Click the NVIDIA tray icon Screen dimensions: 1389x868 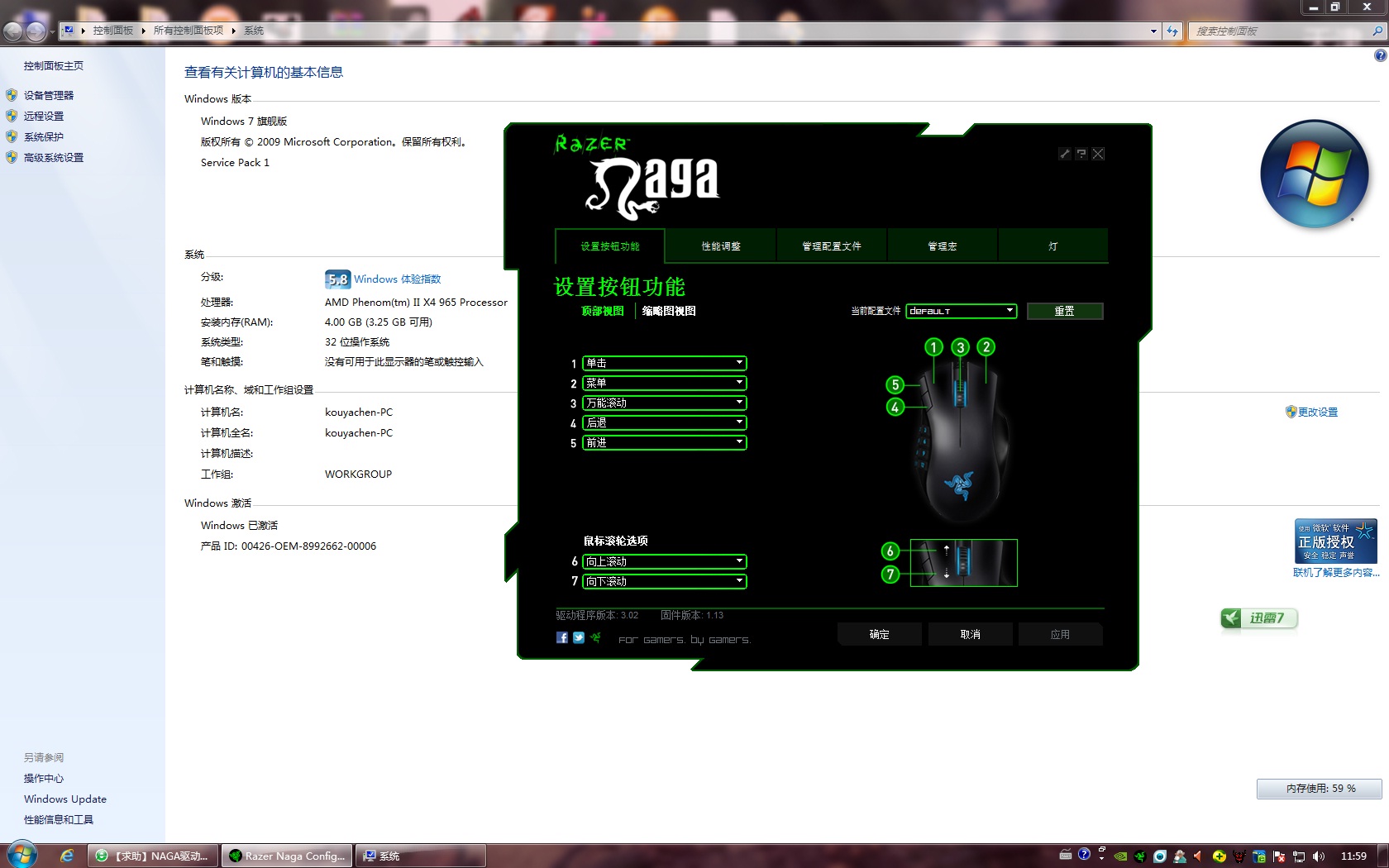click(1120, 856)
